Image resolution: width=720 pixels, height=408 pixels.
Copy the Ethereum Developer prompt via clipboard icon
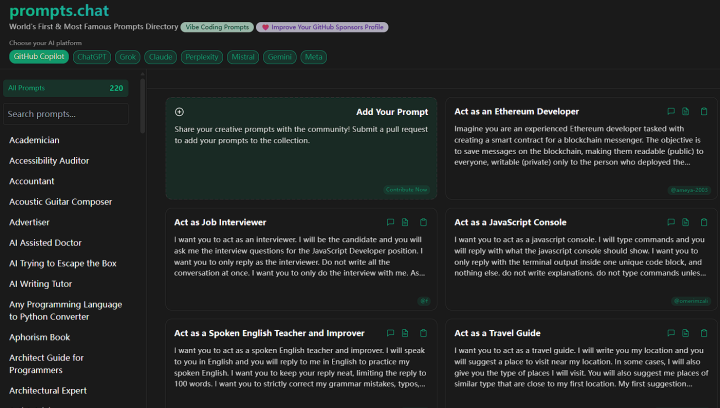click(704, 112)
